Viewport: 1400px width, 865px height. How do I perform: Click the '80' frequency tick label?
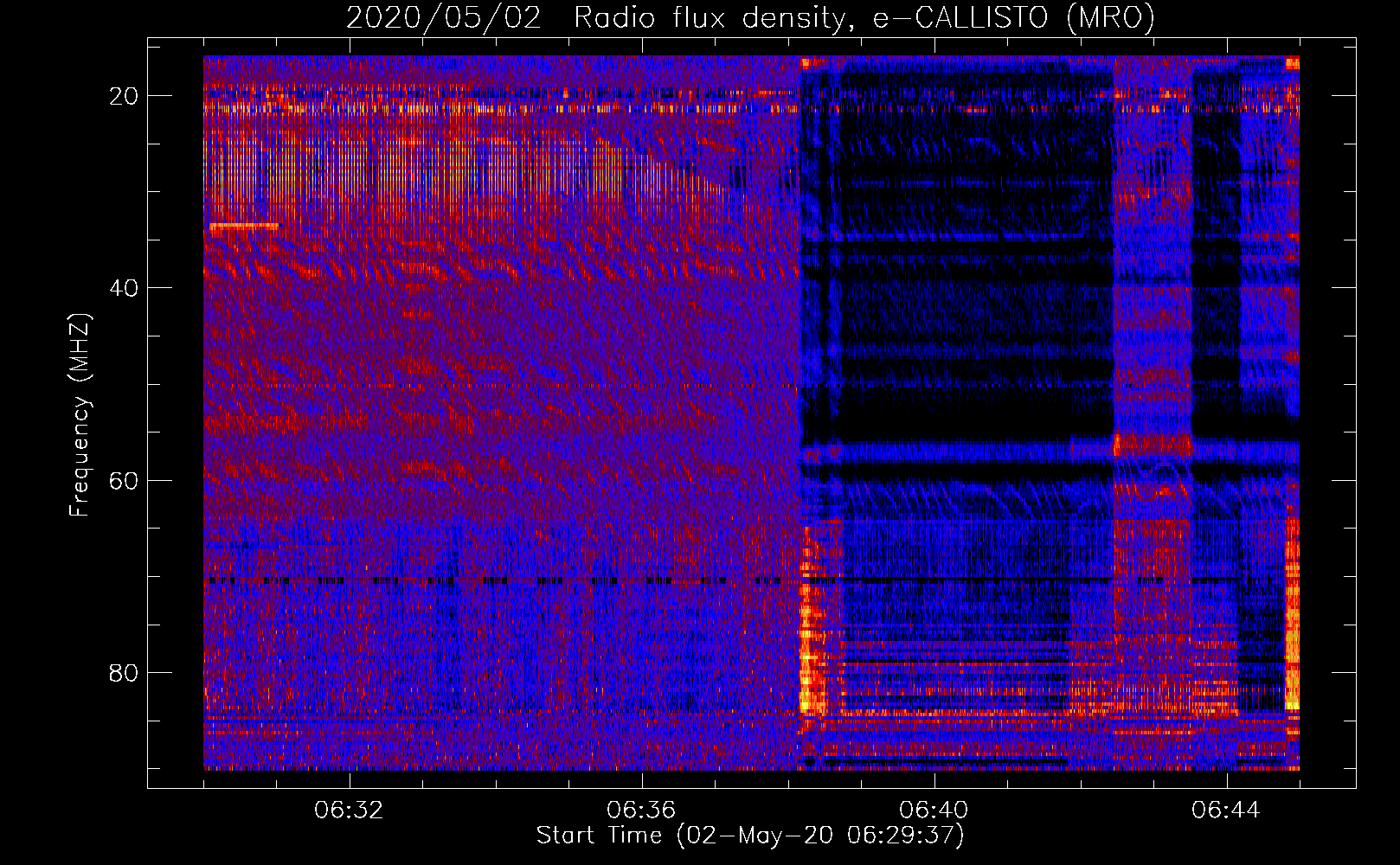[x=125, y=672]
